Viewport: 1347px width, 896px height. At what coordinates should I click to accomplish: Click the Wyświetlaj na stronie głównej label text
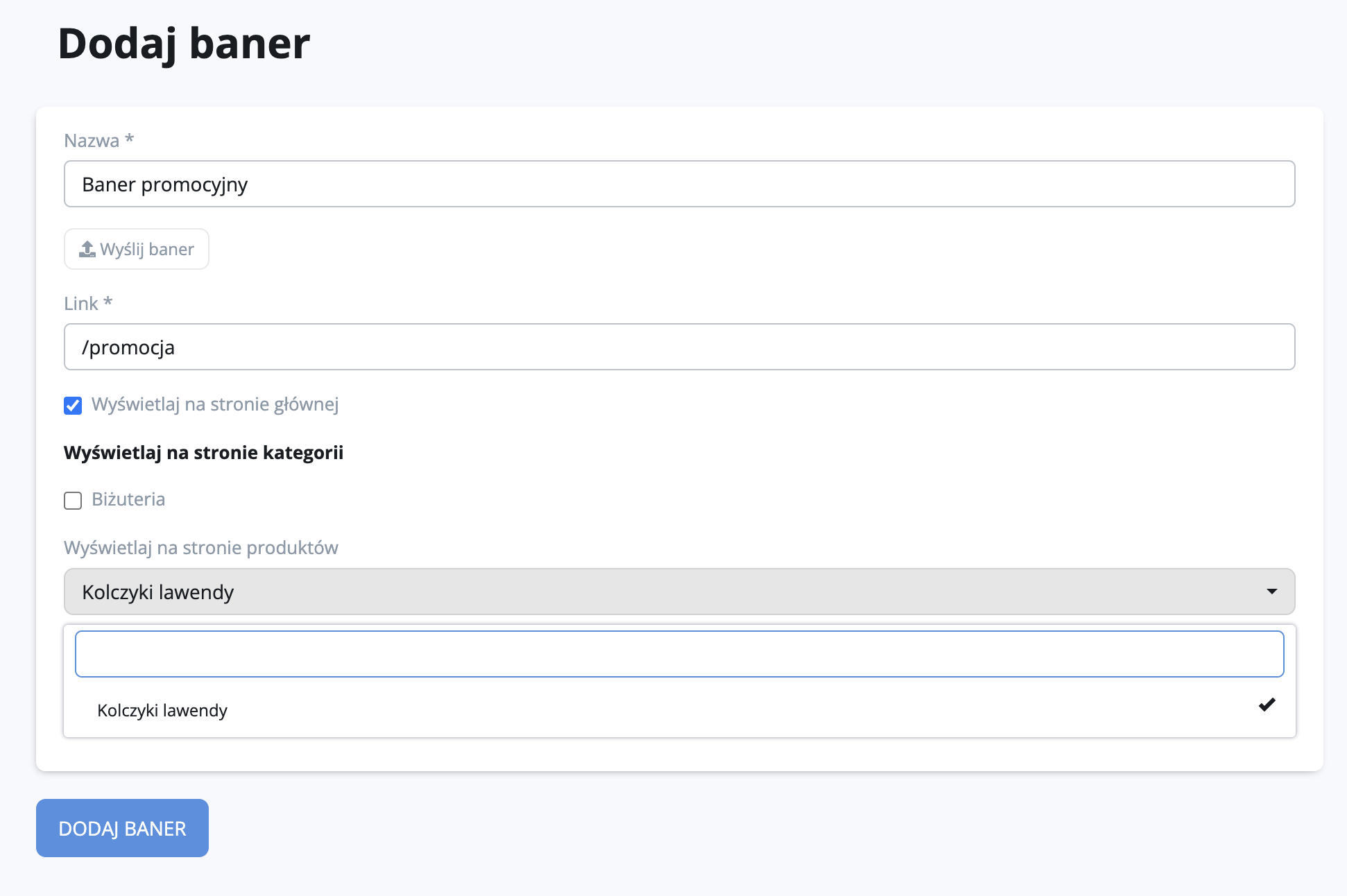click(215, 404)
